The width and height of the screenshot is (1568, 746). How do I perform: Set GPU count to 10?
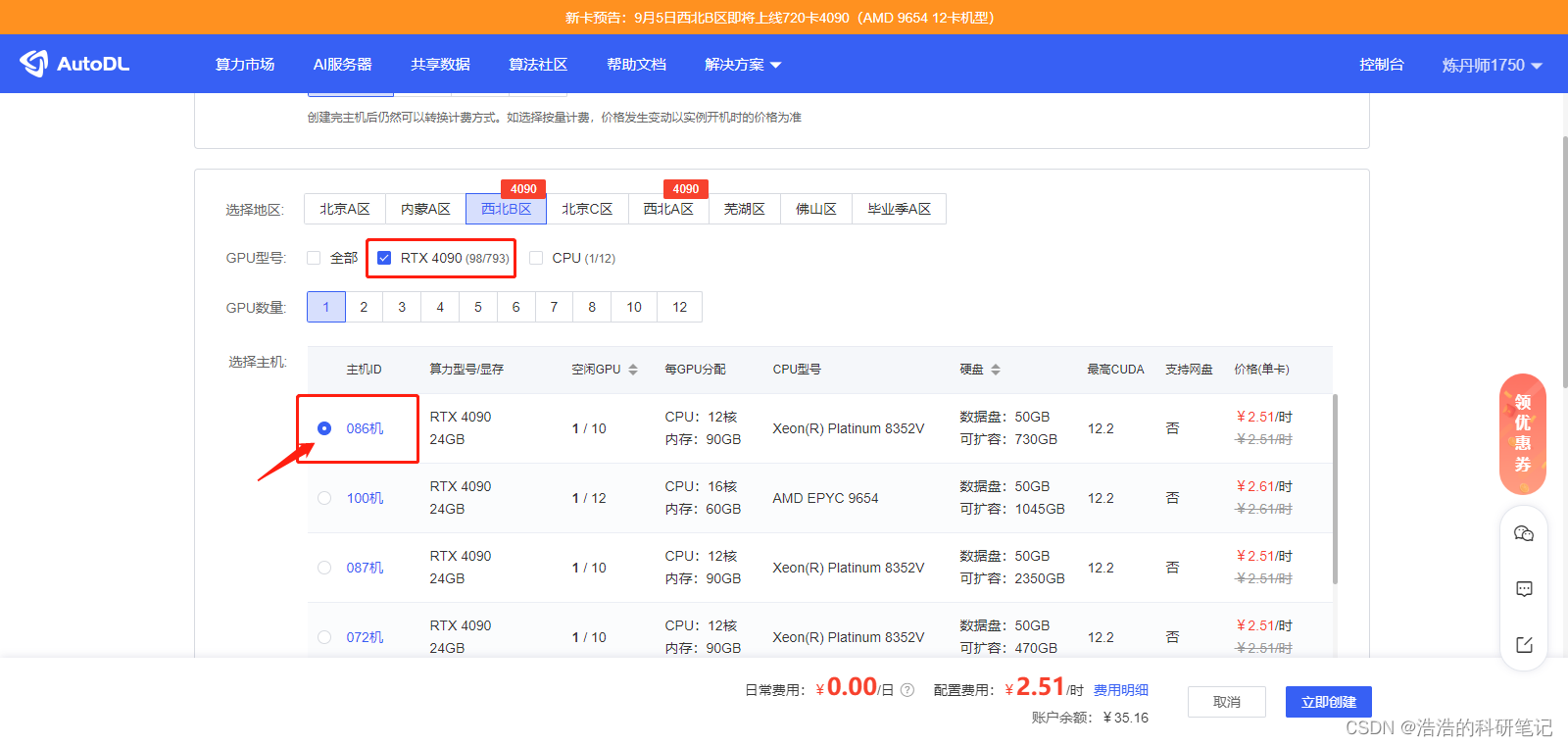tap(634, 307)
